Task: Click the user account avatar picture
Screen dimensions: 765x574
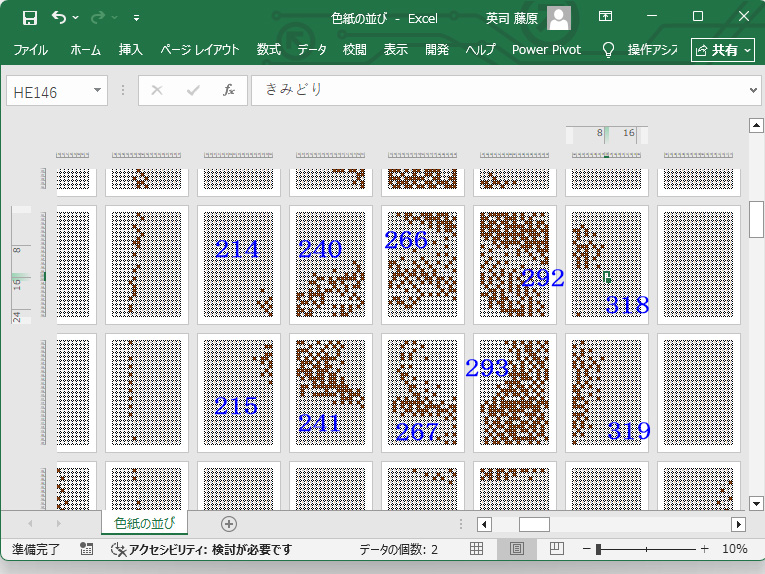Action: click(x=559, y=17)
